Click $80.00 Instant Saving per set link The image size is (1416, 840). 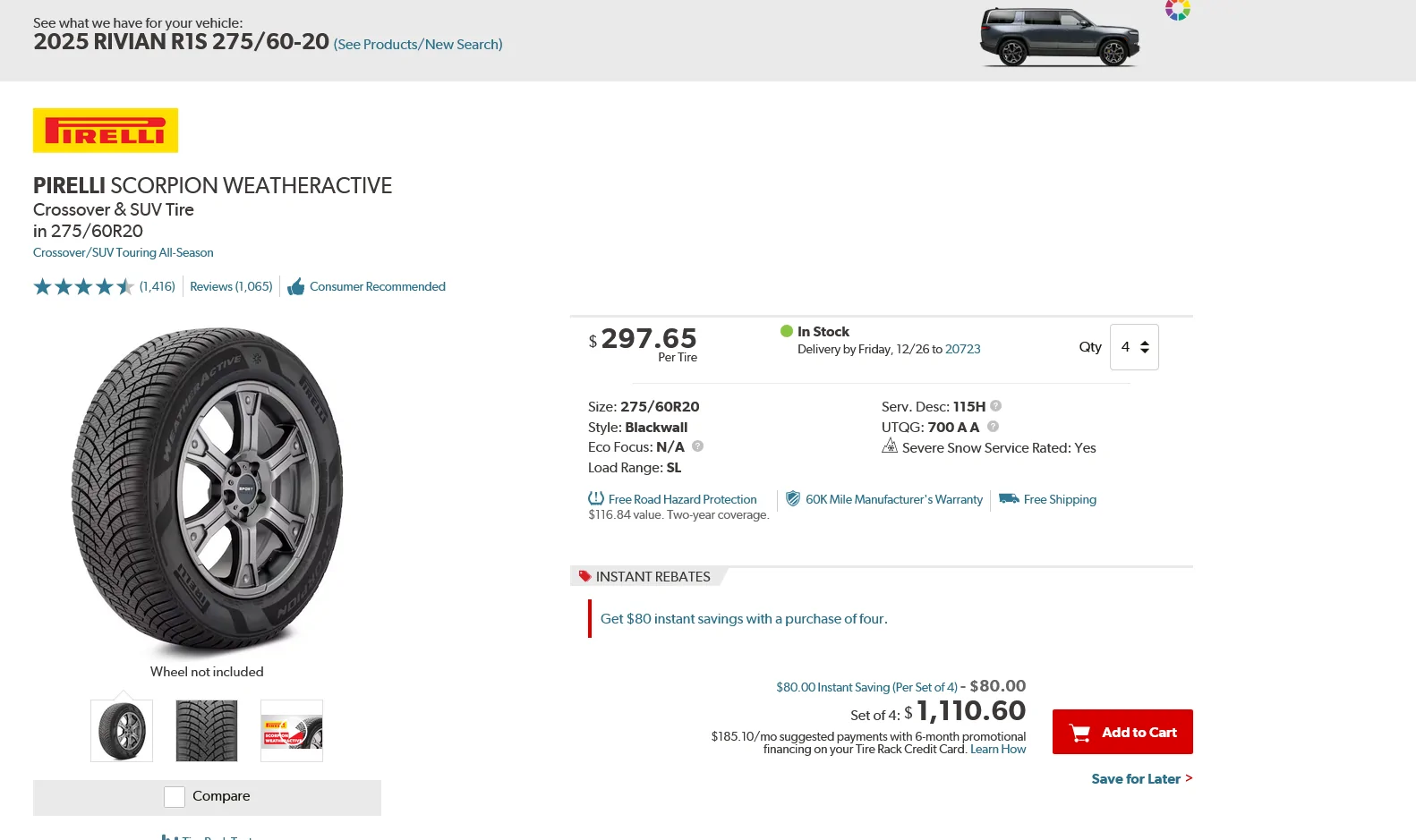866,687
